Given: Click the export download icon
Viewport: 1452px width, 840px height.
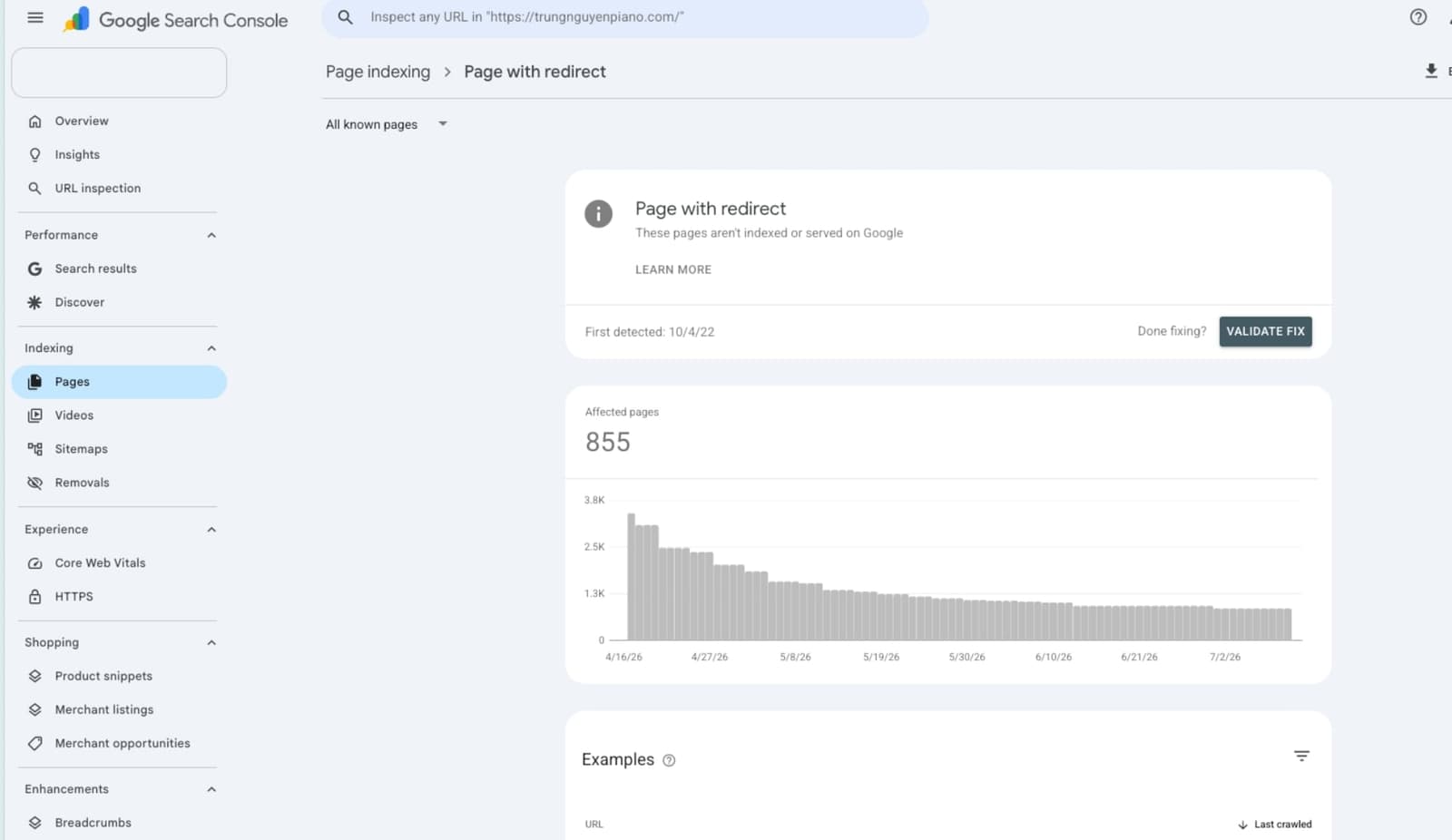Looking at the screenshot, I should 1431,71.
